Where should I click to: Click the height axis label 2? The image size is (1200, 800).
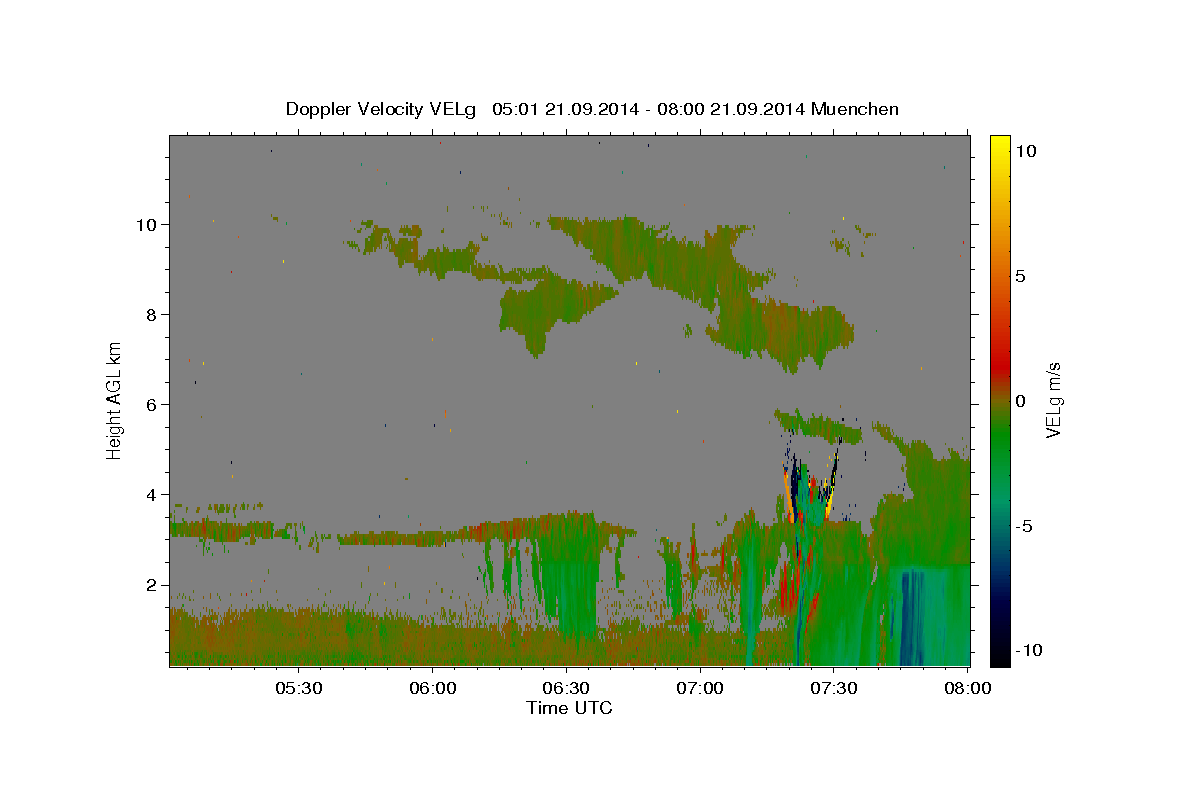tap(151, 584)
